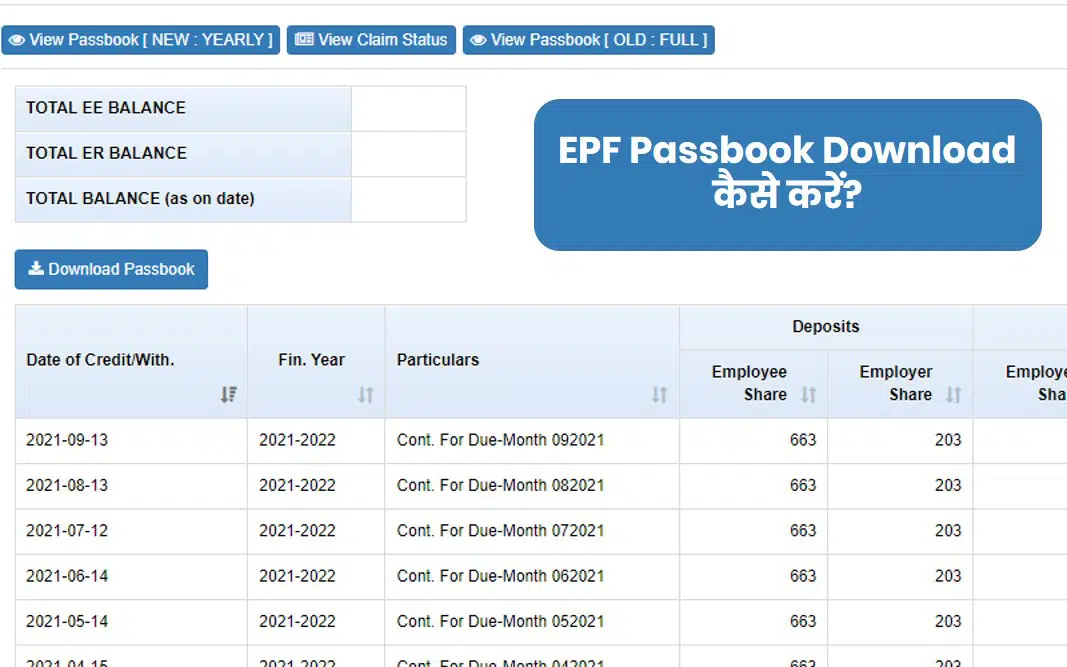
Task: Select TOTAL BALANCE (as on date) label
Action: click(x=140, y=199)
